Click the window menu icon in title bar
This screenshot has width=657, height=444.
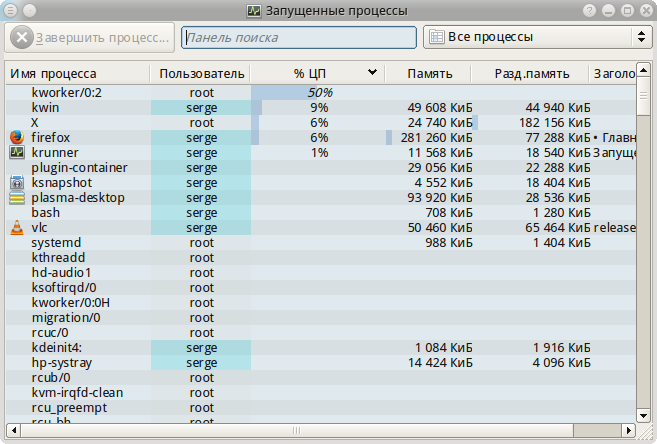[x=10, y=10]
